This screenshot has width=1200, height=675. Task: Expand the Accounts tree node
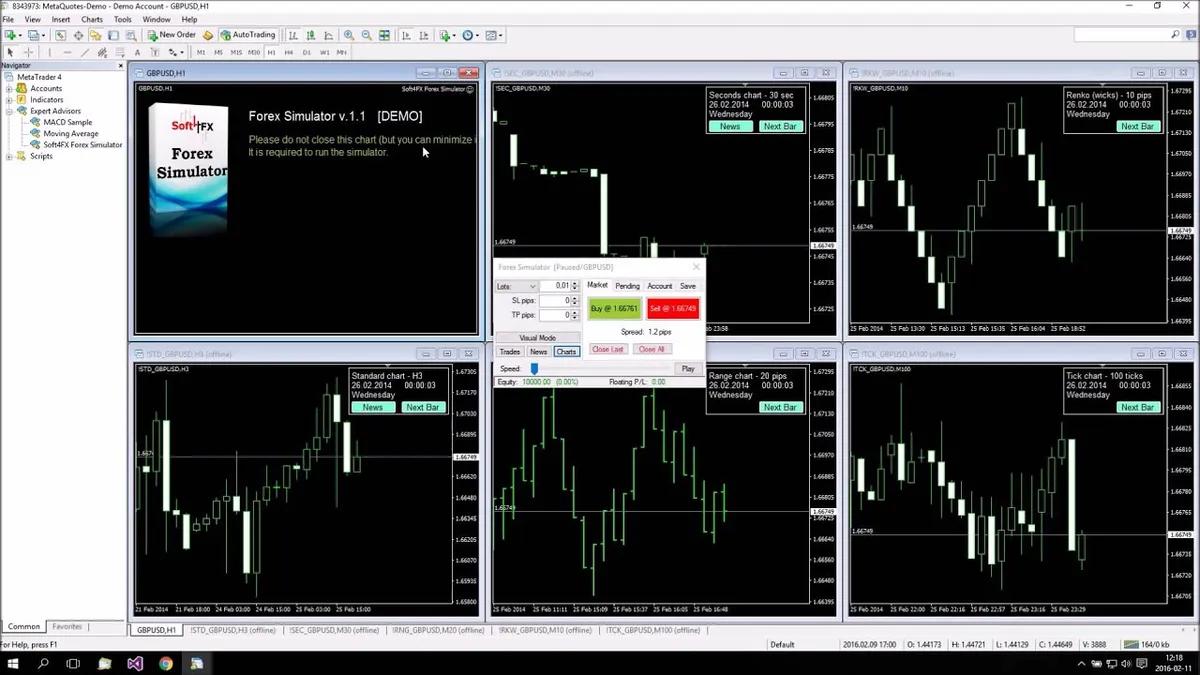tap(9, 88)
